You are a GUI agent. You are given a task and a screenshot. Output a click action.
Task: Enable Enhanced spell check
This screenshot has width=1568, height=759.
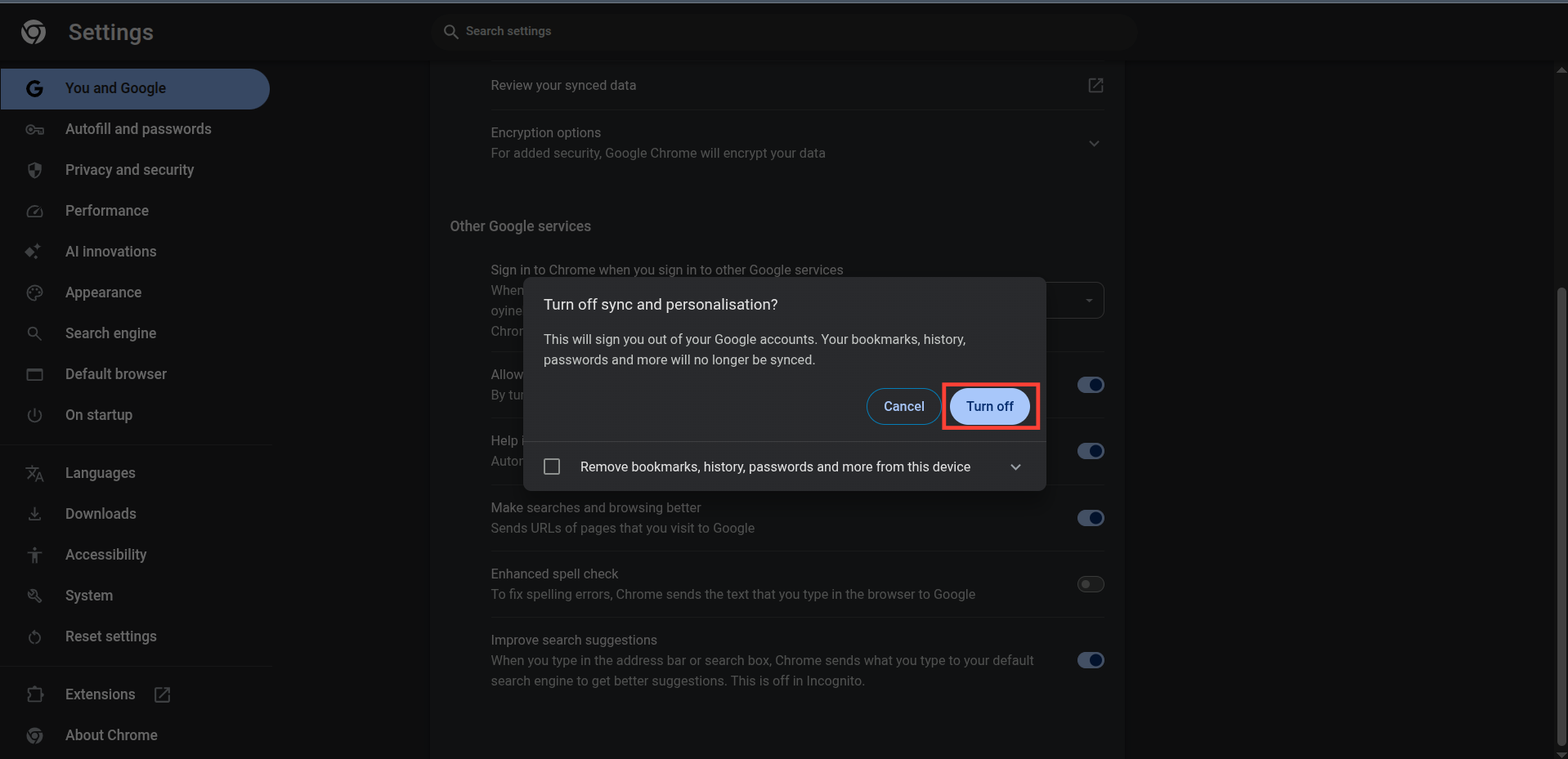(1089, 584)
